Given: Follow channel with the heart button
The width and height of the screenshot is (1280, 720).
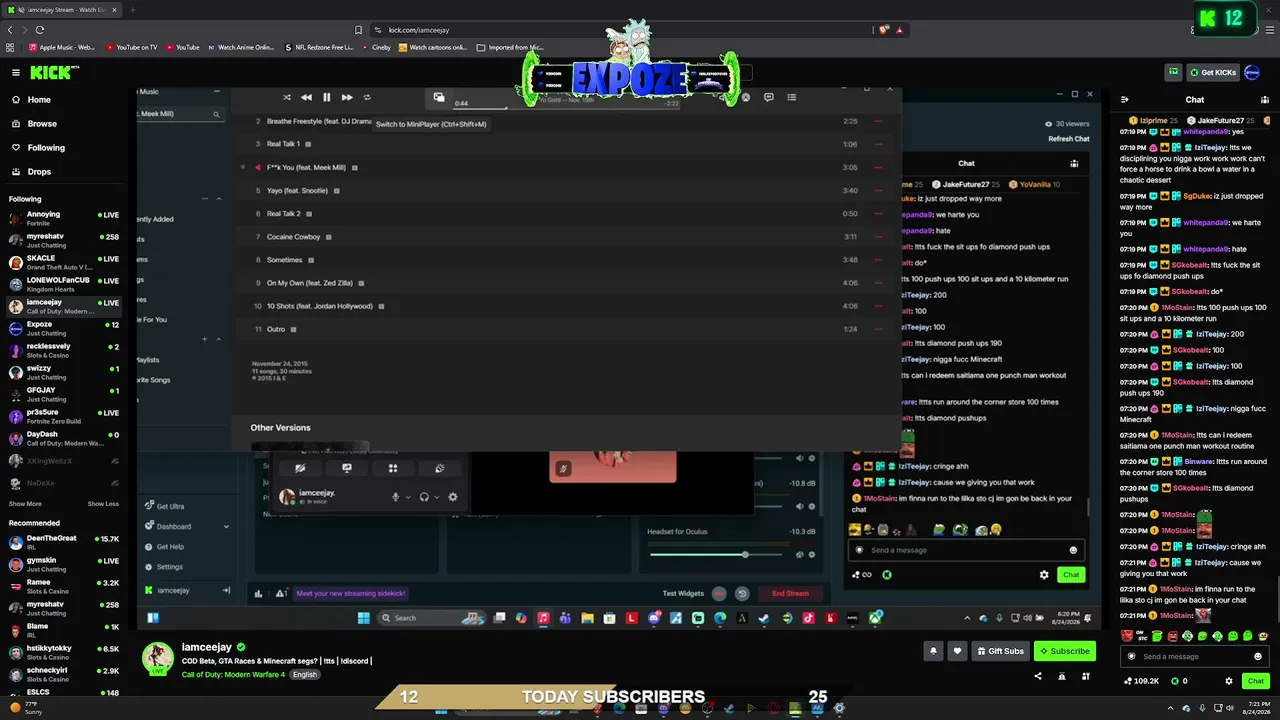Looking at the screenshot, I should (957, 651).
